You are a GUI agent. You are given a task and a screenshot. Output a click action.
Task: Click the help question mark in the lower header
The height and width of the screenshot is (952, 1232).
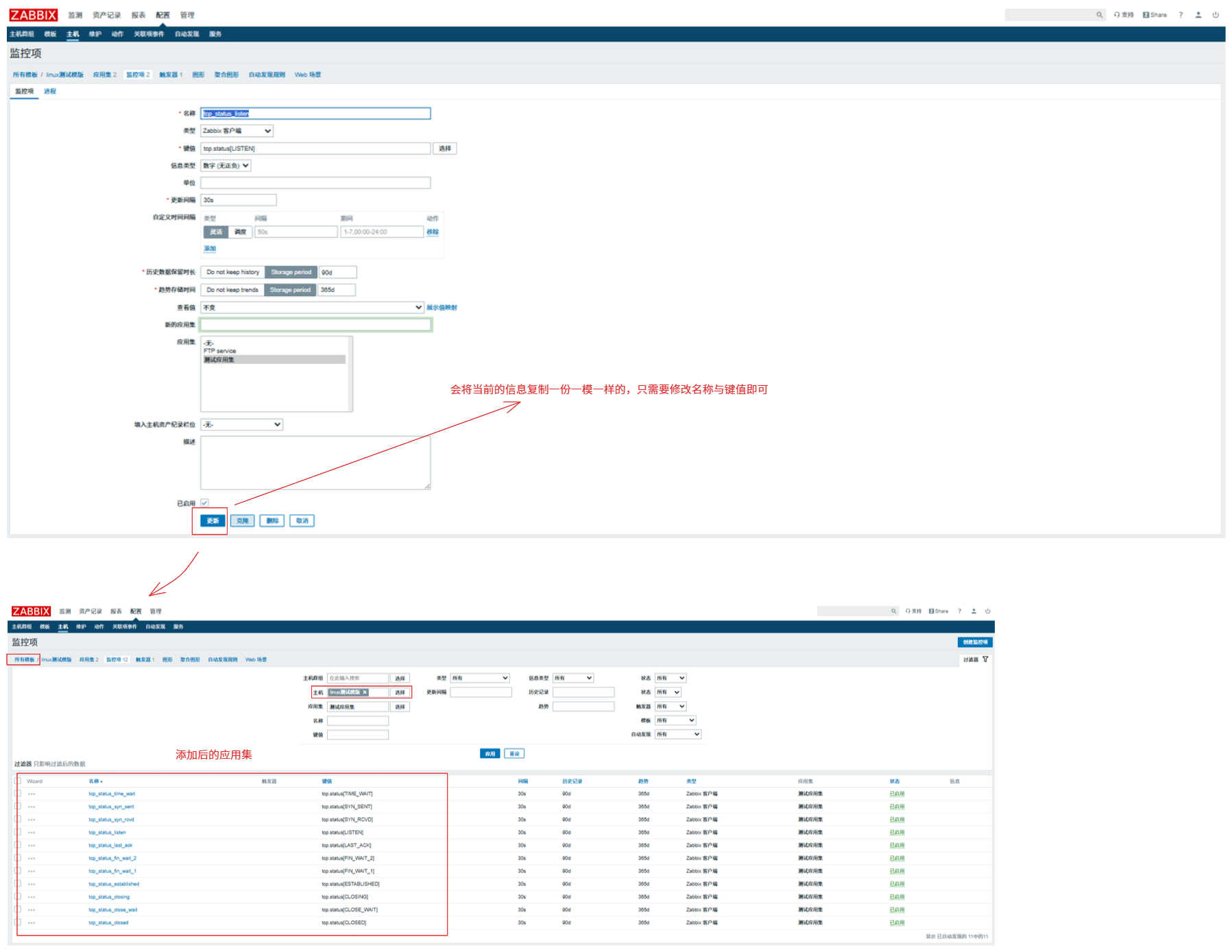[960, 611]
